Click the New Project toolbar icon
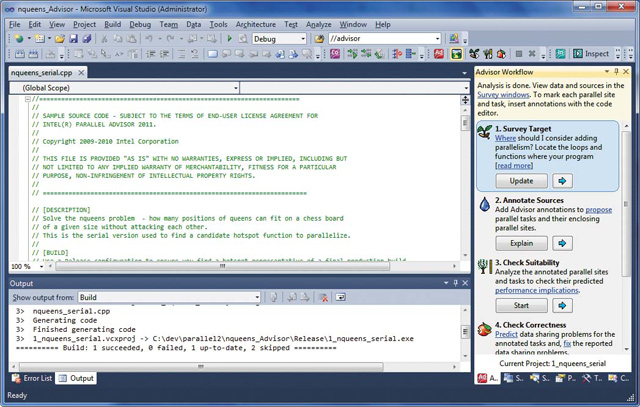640x407 pixels. point(19,39)
